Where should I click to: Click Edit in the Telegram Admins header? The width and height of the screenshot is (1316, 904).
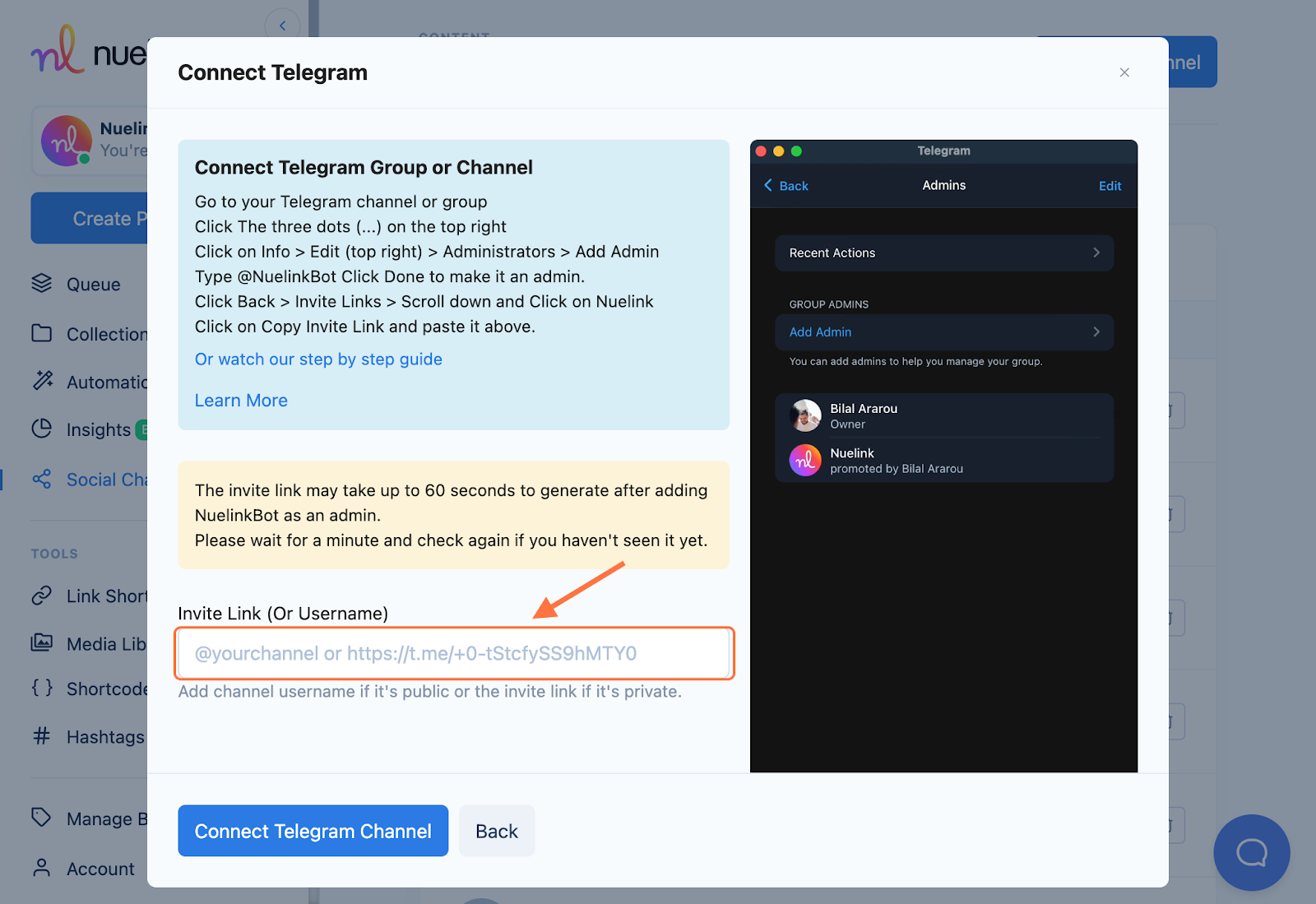(x=1110, y=186)
